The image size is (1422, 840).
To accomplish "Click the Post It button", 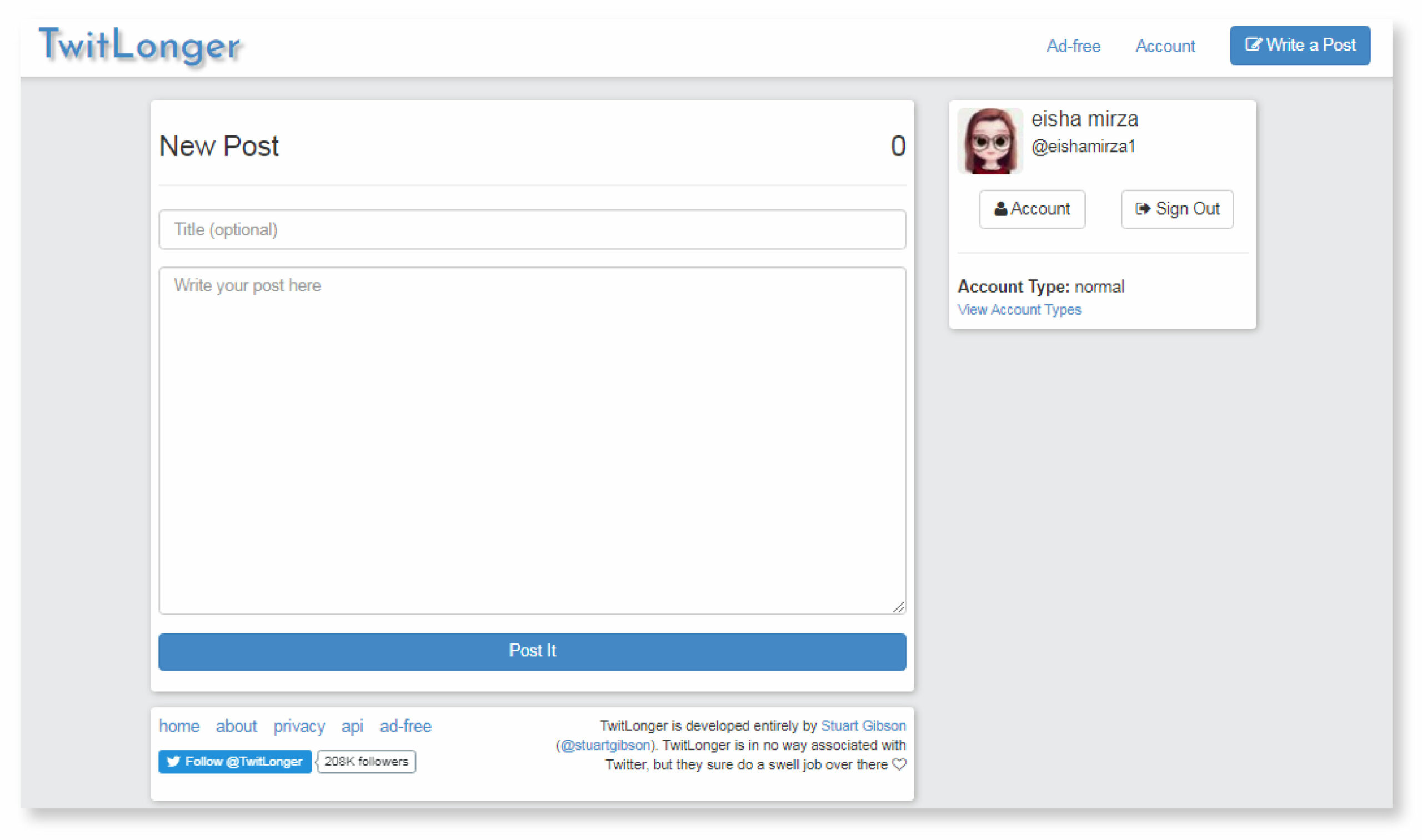I will coord(533,650).
